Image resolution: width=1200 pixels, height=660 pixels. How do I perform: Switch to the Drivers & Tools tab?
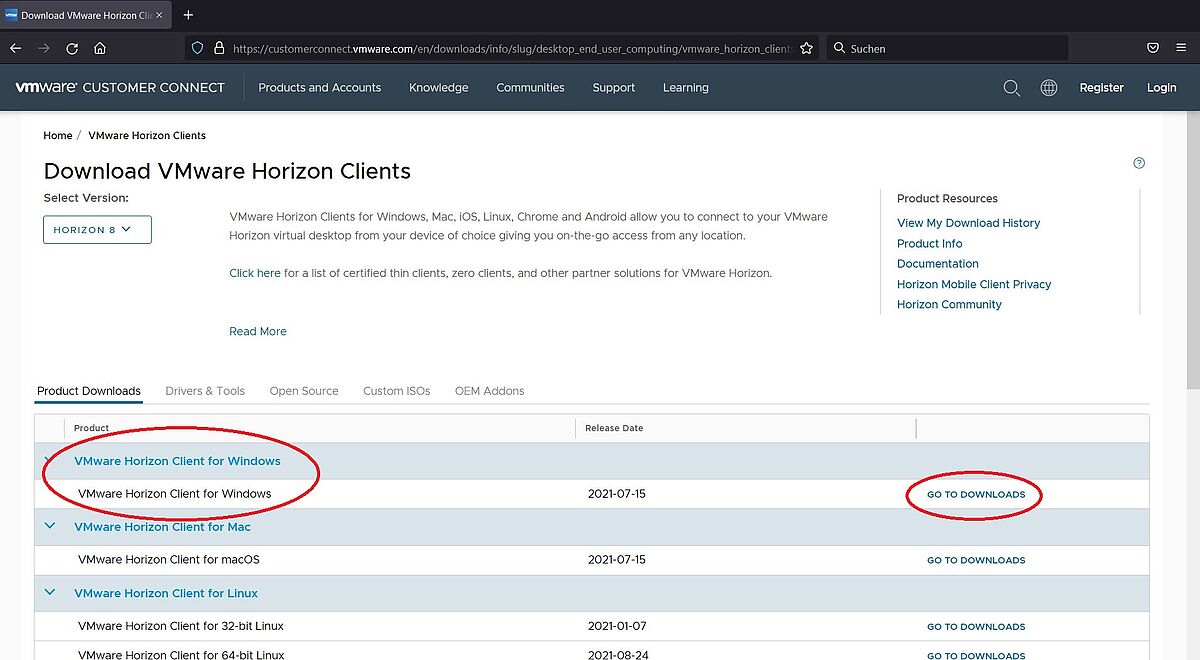pos(205,391)
